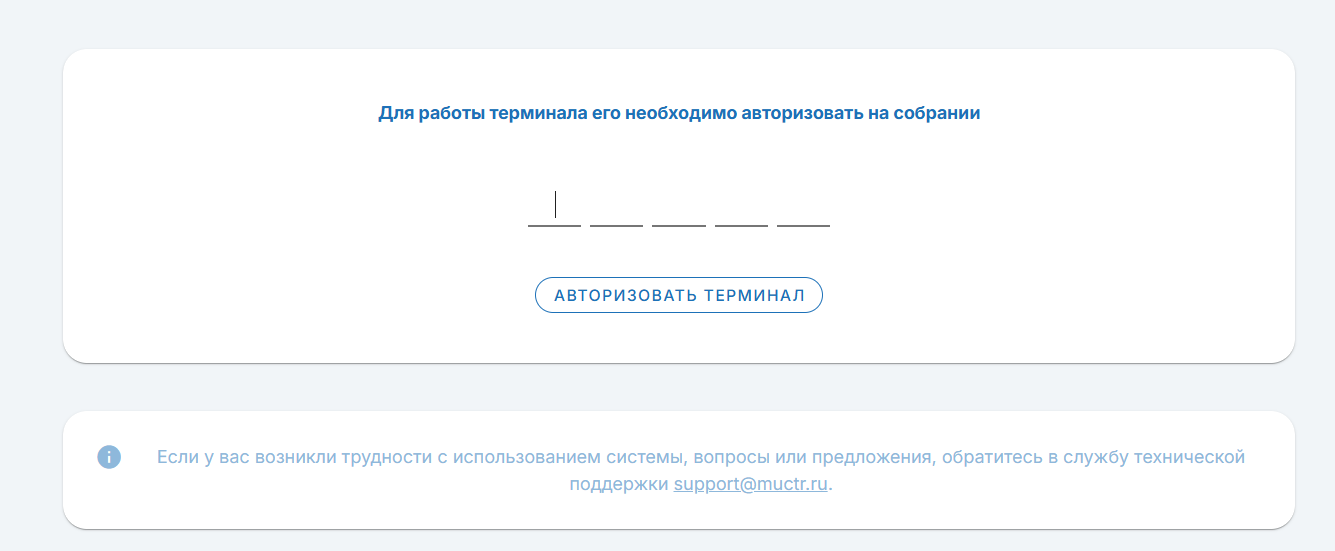Viewport: 1335px width, 551px height.
Task: Click the blue info icon
Action: pyautogui.click(x=109, y=457)
